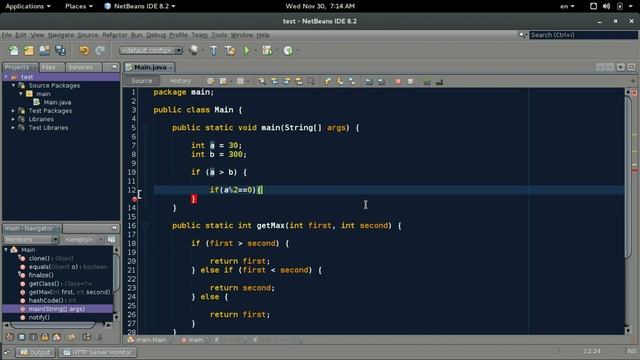Screen dimensions: 640x360
Task: Click the Build Project hammer icon
Action: (x=213, y=51)
